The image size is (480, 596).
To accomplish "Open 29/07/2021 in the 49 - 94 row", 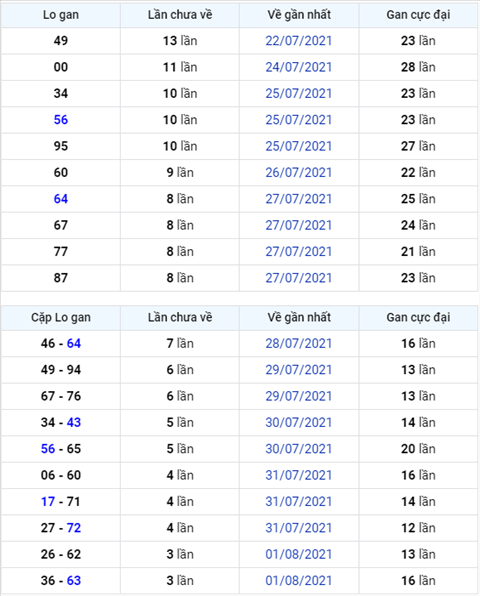I will (x=299, y=370).
